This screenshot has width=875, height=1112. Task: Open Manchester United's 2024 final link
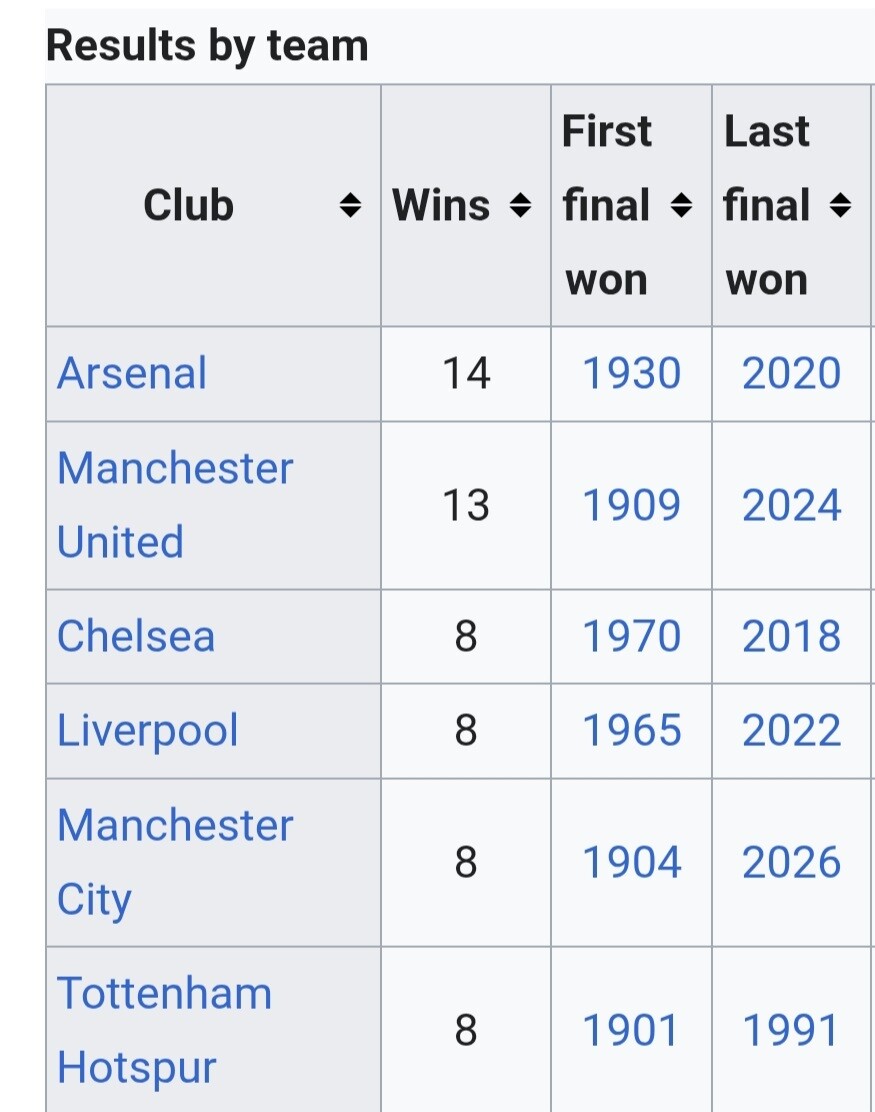[x=791, y=505]
